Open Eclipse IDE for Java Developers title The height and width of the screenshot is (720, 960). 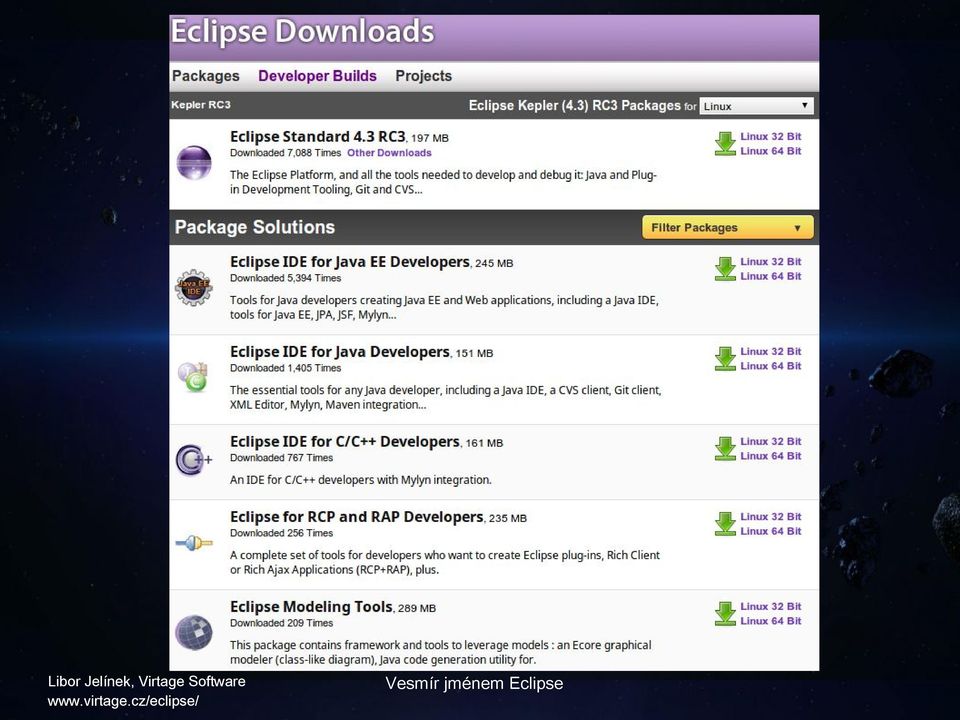[340, 352]
